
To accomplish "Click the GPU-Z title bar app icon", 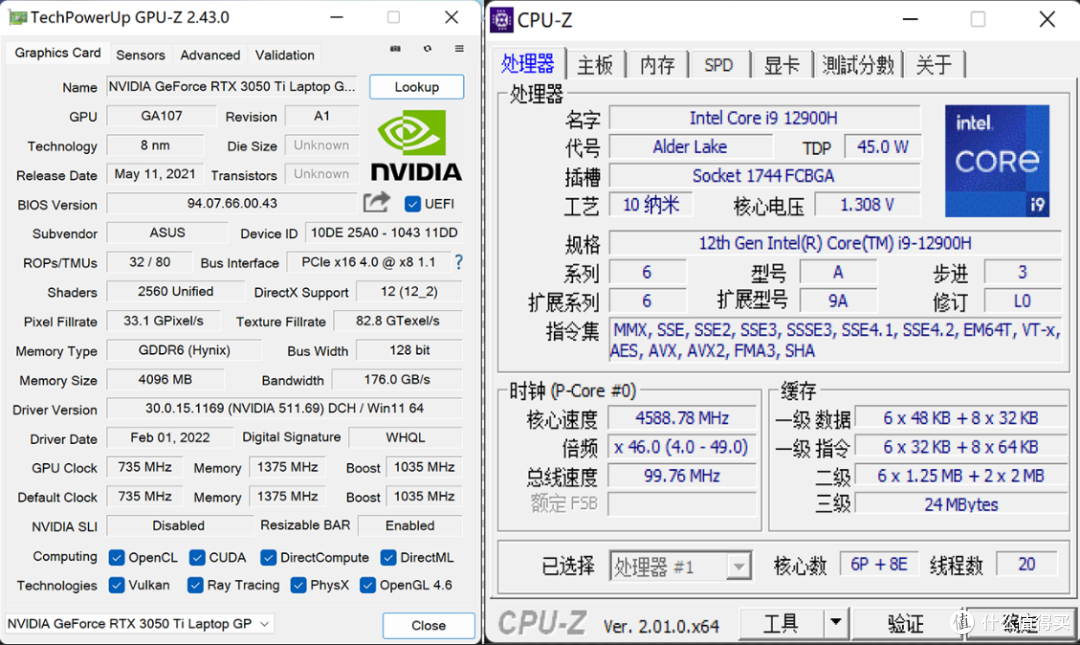I will (17, 17).
